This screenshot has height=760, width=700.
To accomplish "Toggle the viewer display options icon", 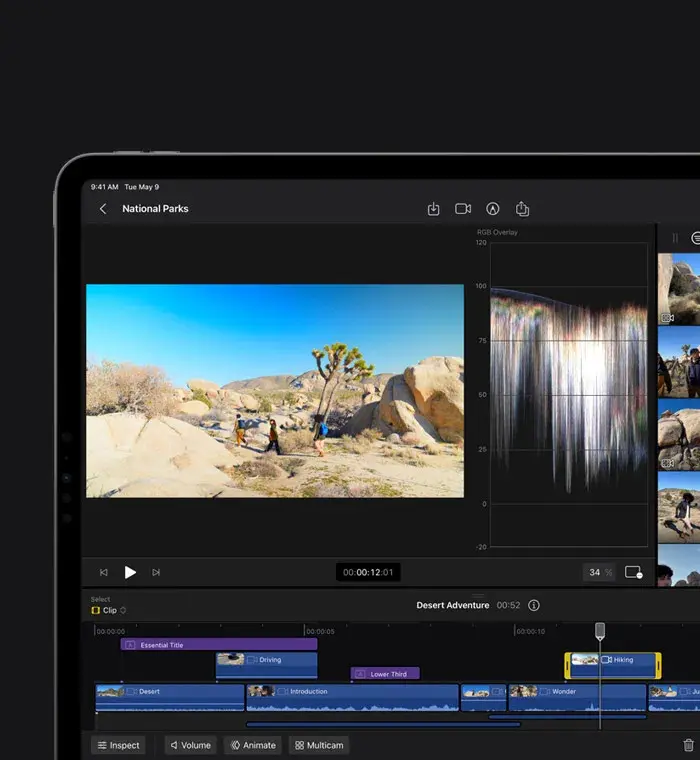I will pos(634,572).
